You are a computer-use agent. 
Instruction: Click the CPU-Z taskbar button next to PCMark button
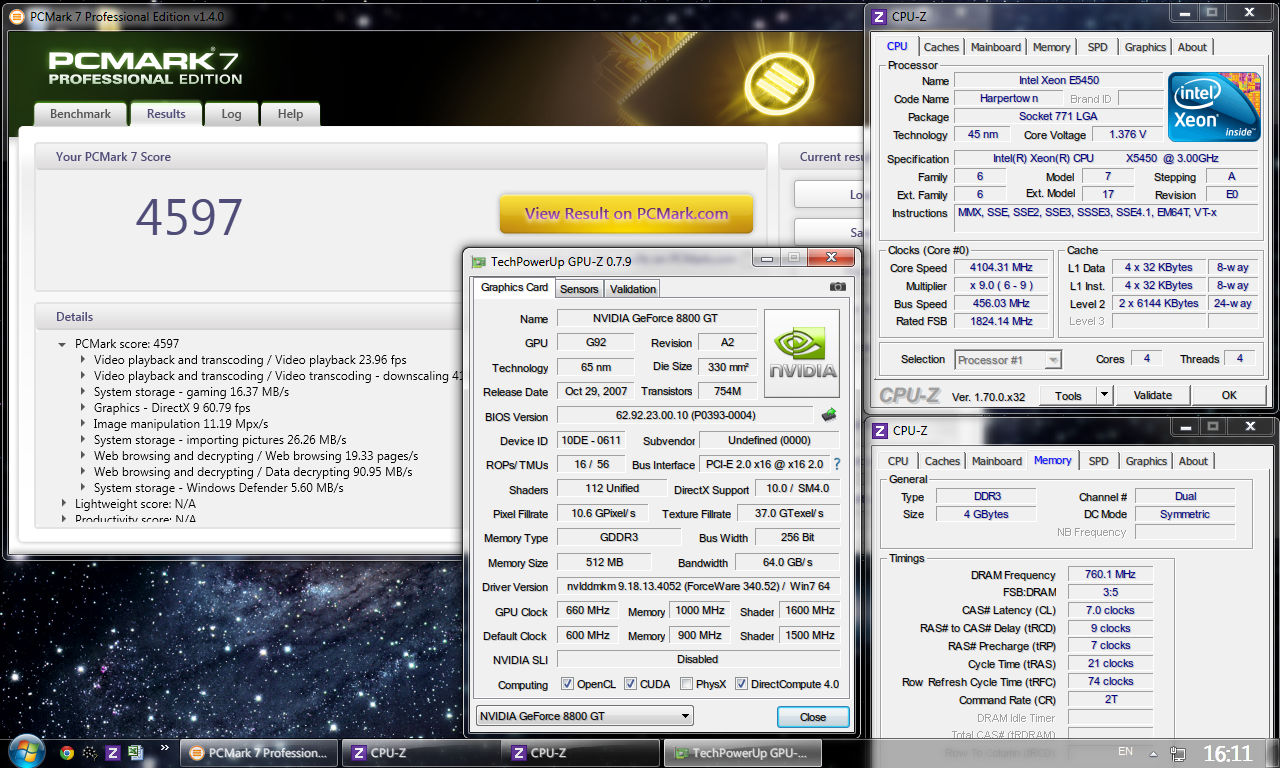click(419, 753)
